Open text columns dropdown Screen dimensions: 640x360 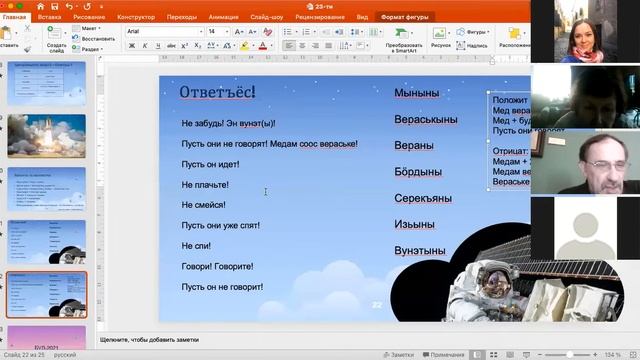[375, 32]
